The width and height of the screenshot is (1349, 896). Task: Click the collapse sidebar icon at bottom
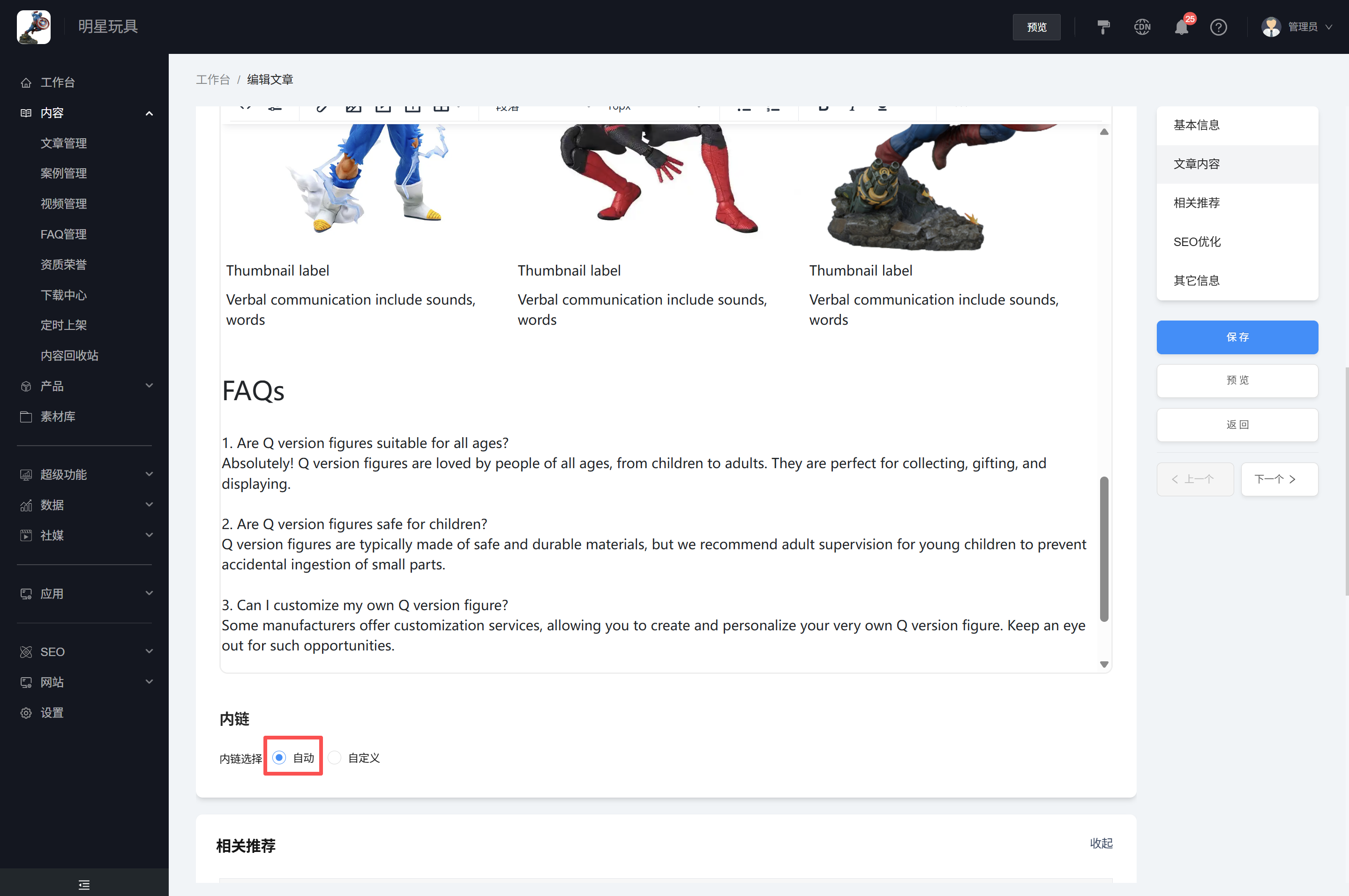point(84,885)
